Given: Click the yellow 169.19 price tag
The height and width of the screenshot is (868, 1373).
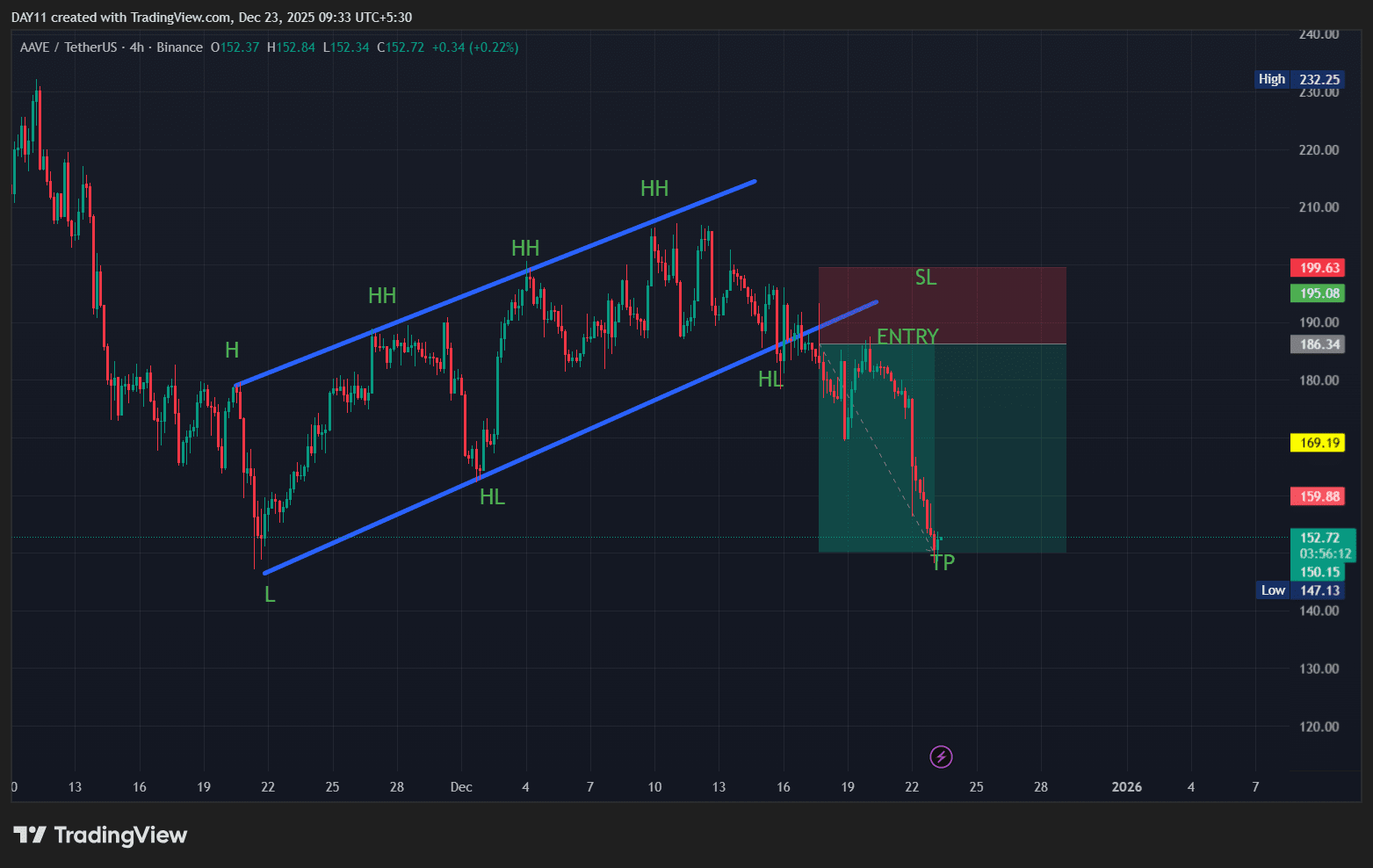Looking at the screenshot, I should coord(1318,443).
